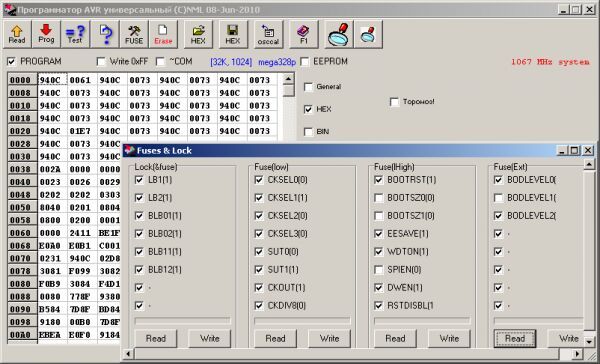Click the 1067 MHz system text
This screenshot has height=364, width=600.
(550, 62)
